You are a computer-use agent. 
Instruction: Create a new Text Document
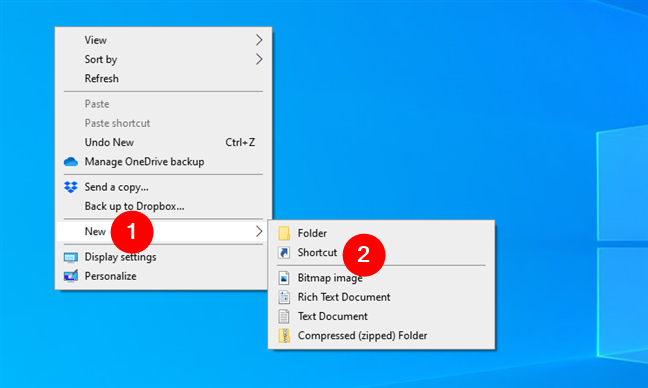click(x=381, y=317)
